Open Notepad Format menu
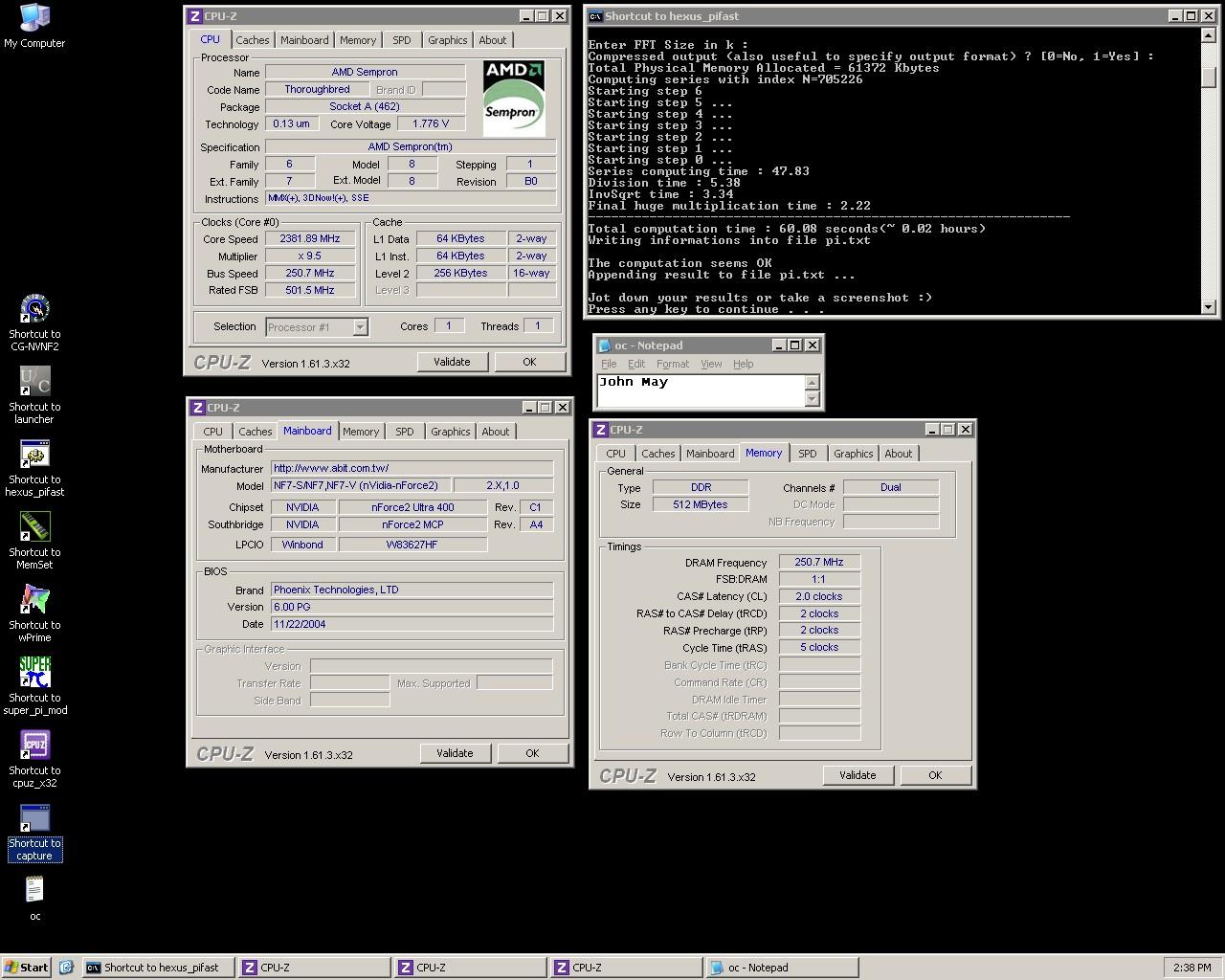1225x980 pixels. 673,364
